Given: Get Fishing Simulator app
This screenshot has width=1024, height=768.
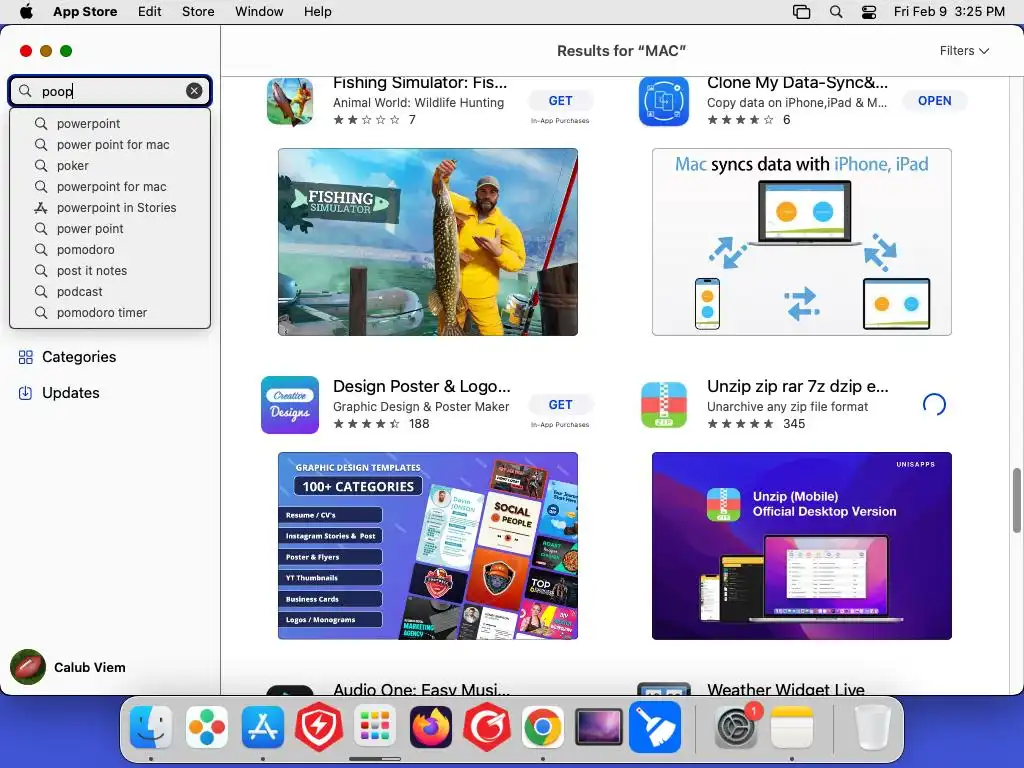Looking at the screenshot, I should (560, 101).
